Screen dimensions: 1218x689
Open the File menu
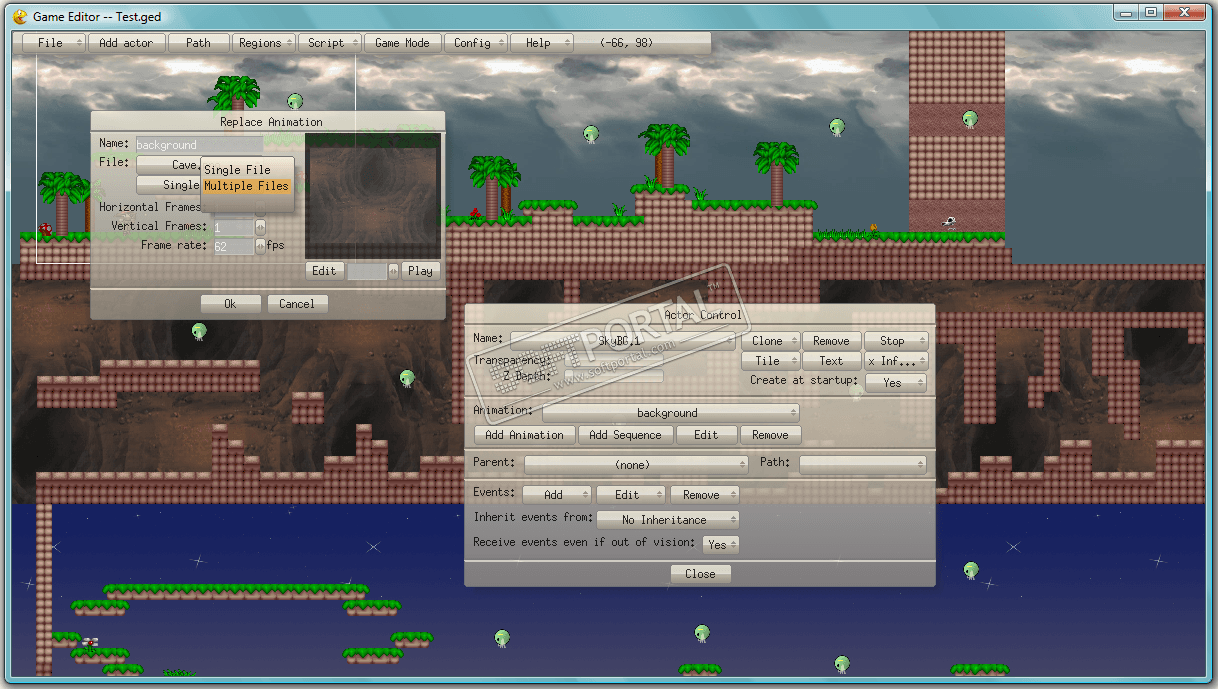pyautogui.click(x=54, y=43)
